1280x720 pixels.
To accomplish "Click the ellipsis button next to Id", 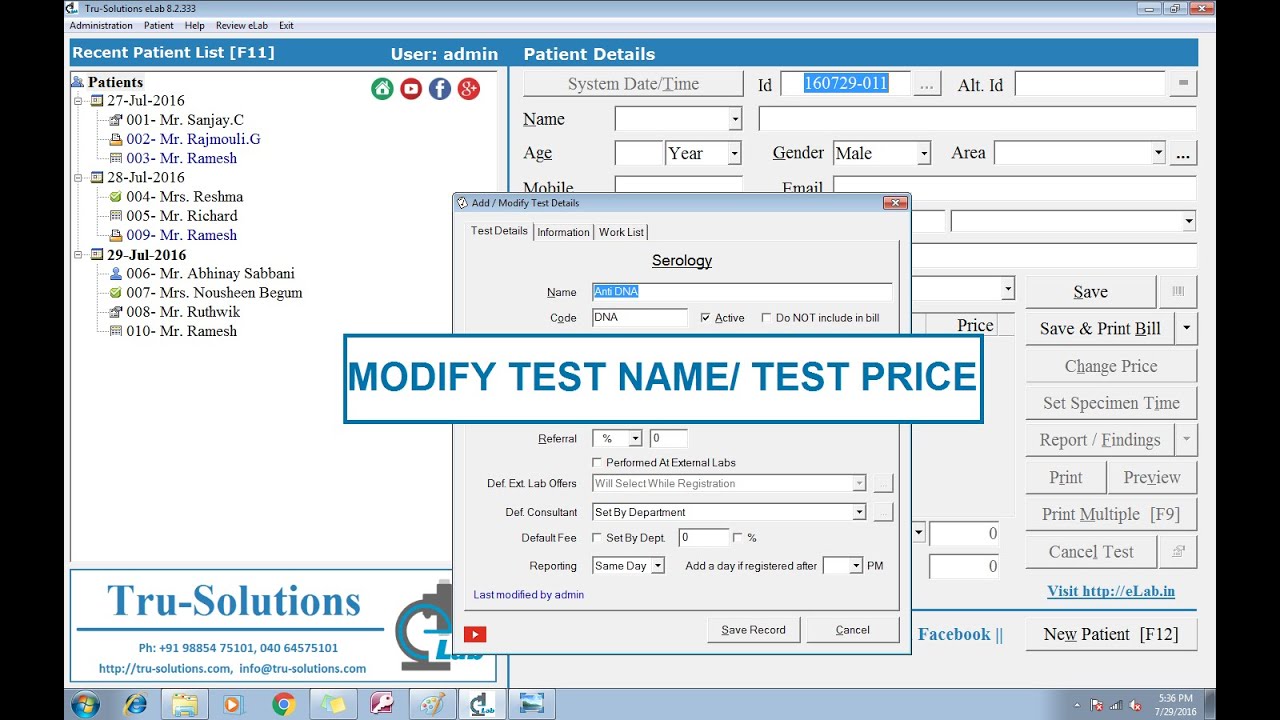I will pyautogui.click(x=927, y=85).
